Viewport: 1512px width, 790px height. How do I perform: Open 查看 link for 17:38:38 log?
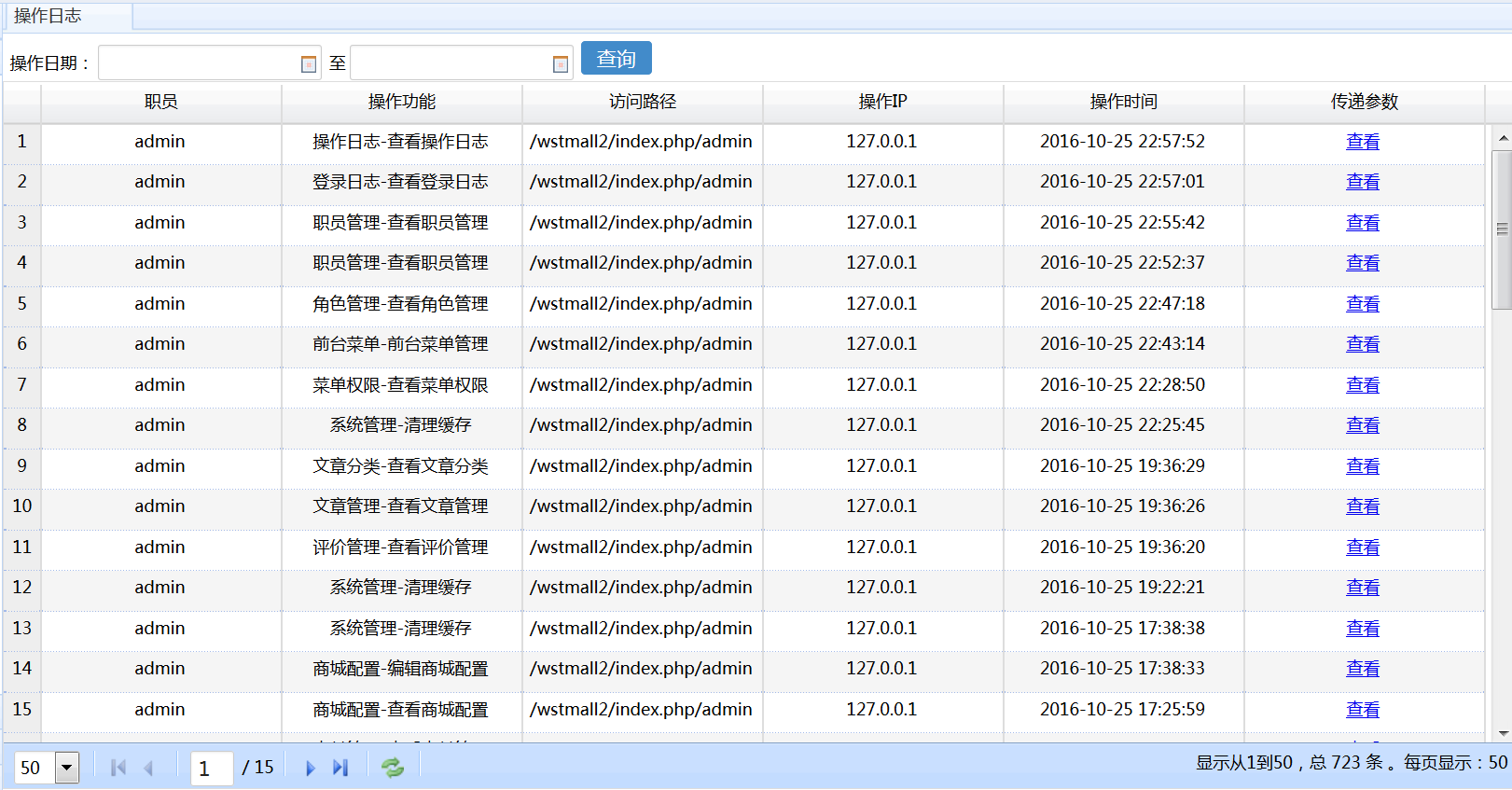[1363, 629]
